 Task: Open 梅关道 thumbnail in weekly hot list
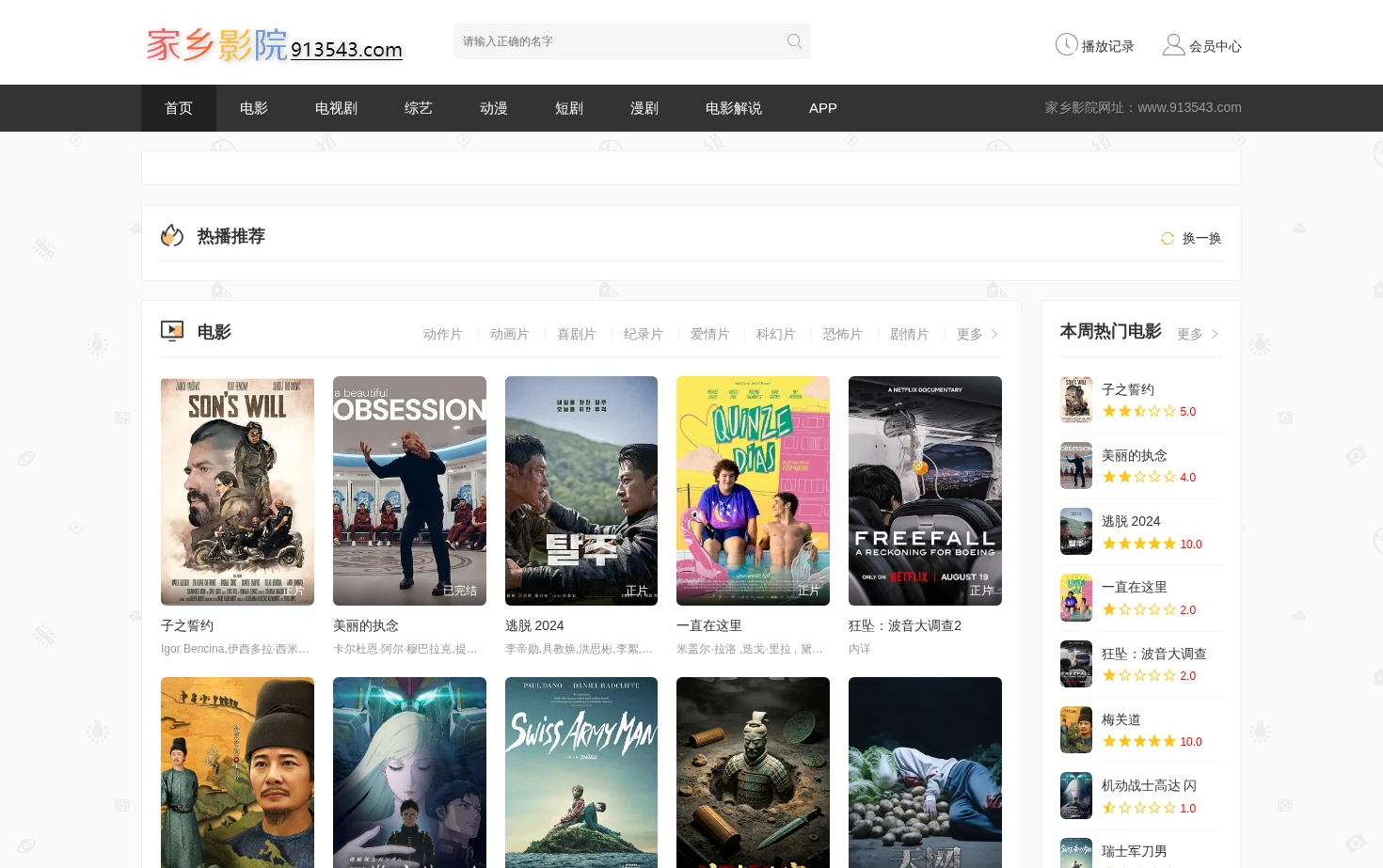point(1076,730)
